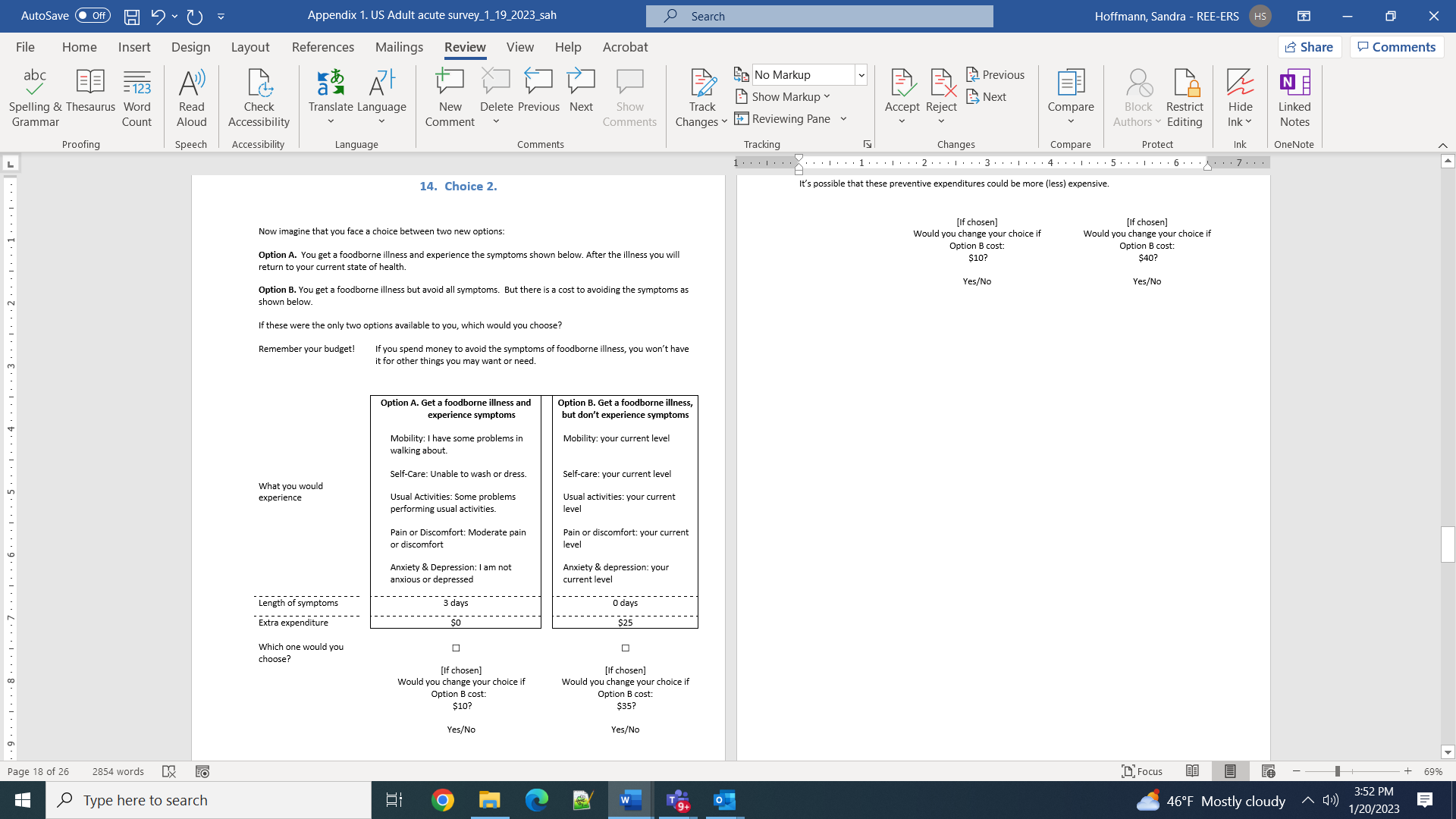Open the No Markup display dropdown

click(861, 74)
